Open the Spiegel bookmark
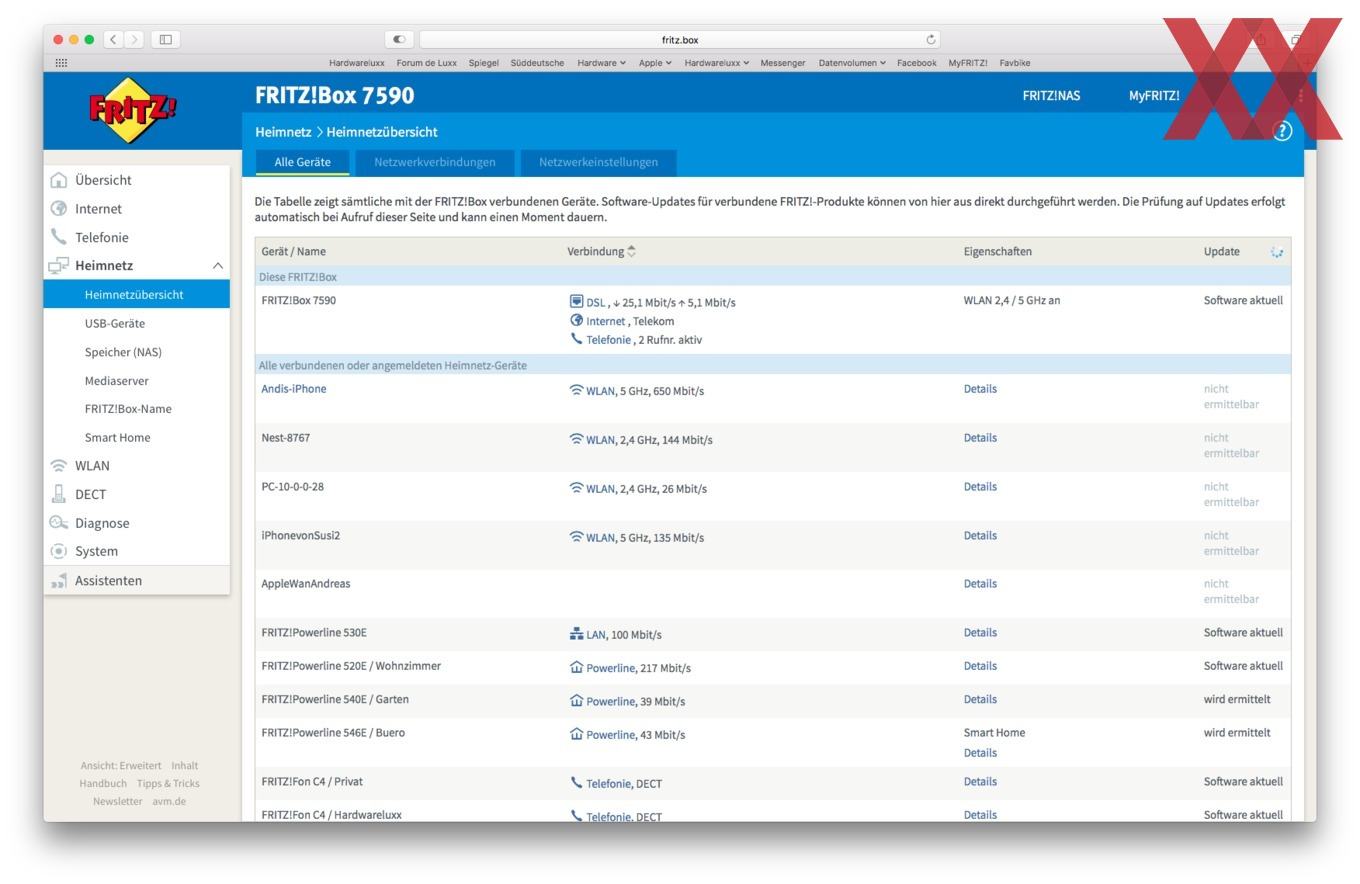This screenshot has width=1360, height=884. tap(483, 63)
